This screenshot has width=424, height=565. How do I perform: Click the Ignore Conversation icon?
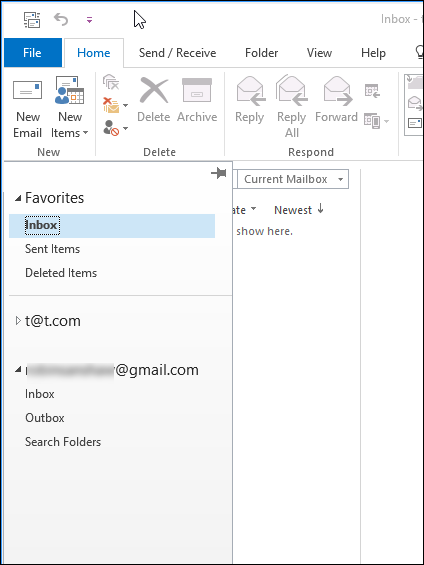(111, 82)
